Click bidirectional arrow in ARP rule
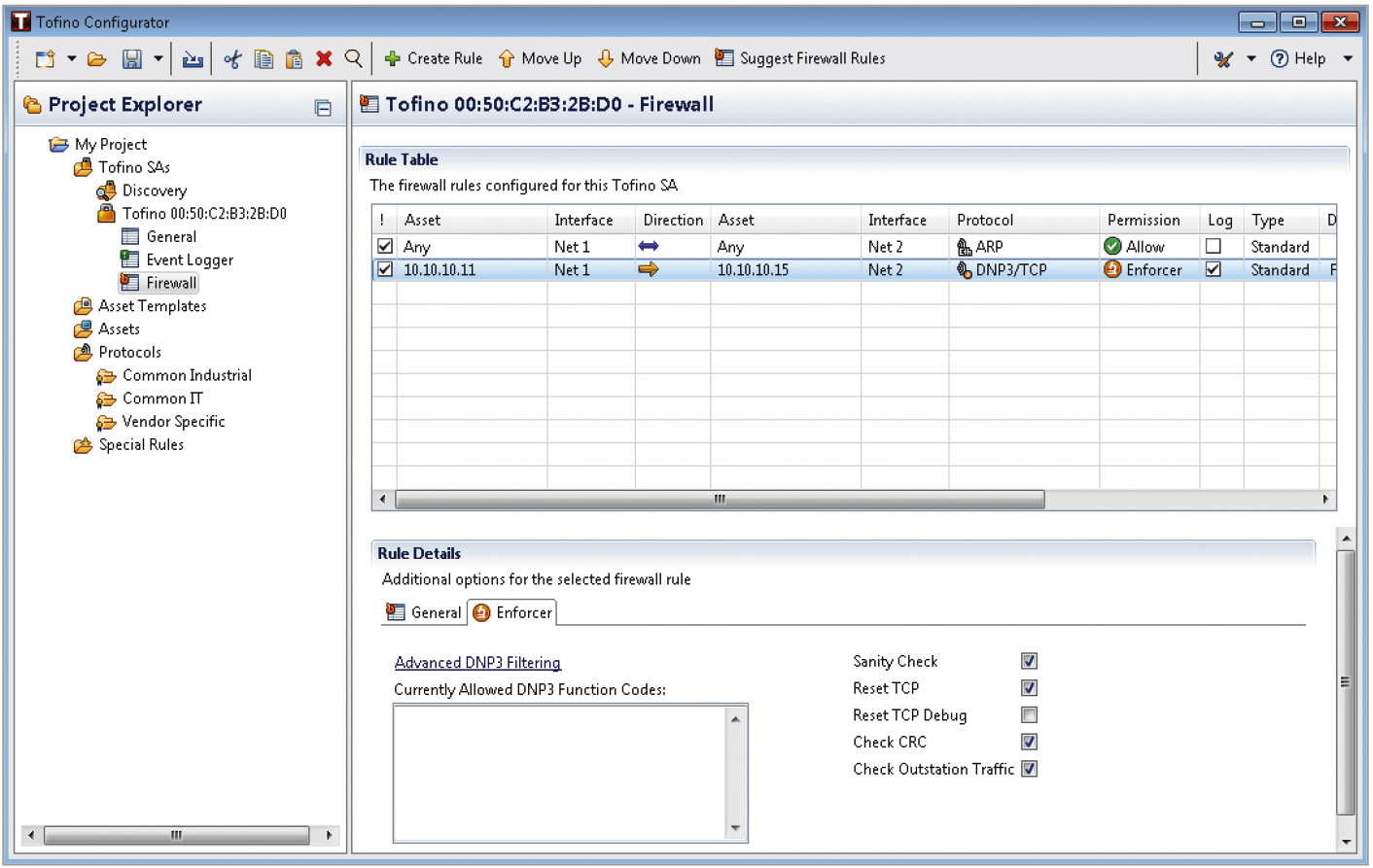The image size is (1373, 868). click(x=649, y=247)
